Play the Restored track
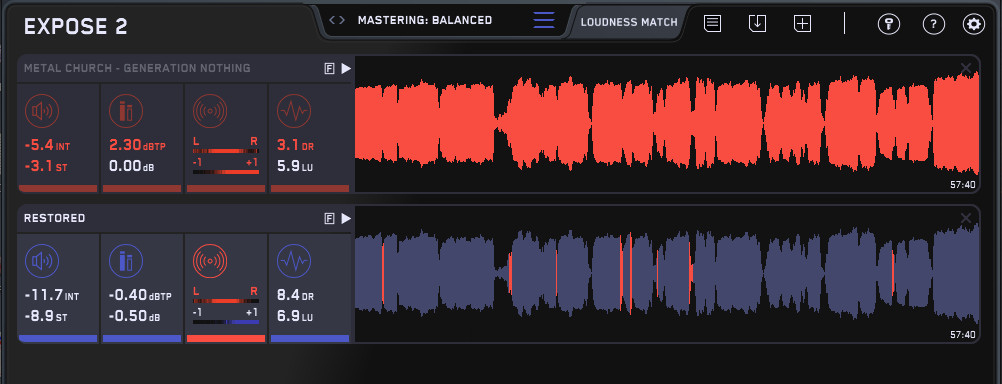1002x384 pixels. click(x=346, y=219)
